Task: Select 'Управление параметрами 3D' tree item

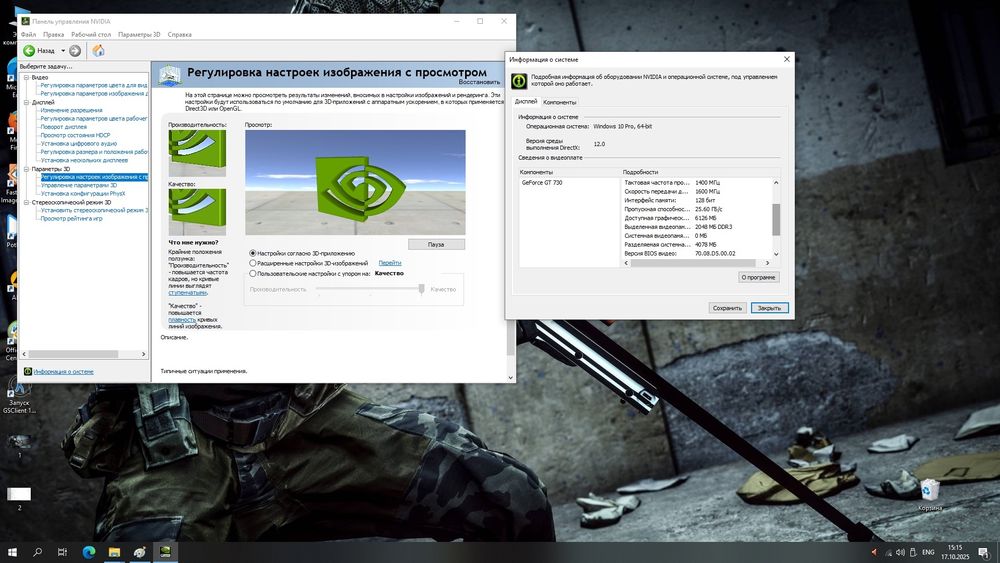Action: (x=79, y=185)
